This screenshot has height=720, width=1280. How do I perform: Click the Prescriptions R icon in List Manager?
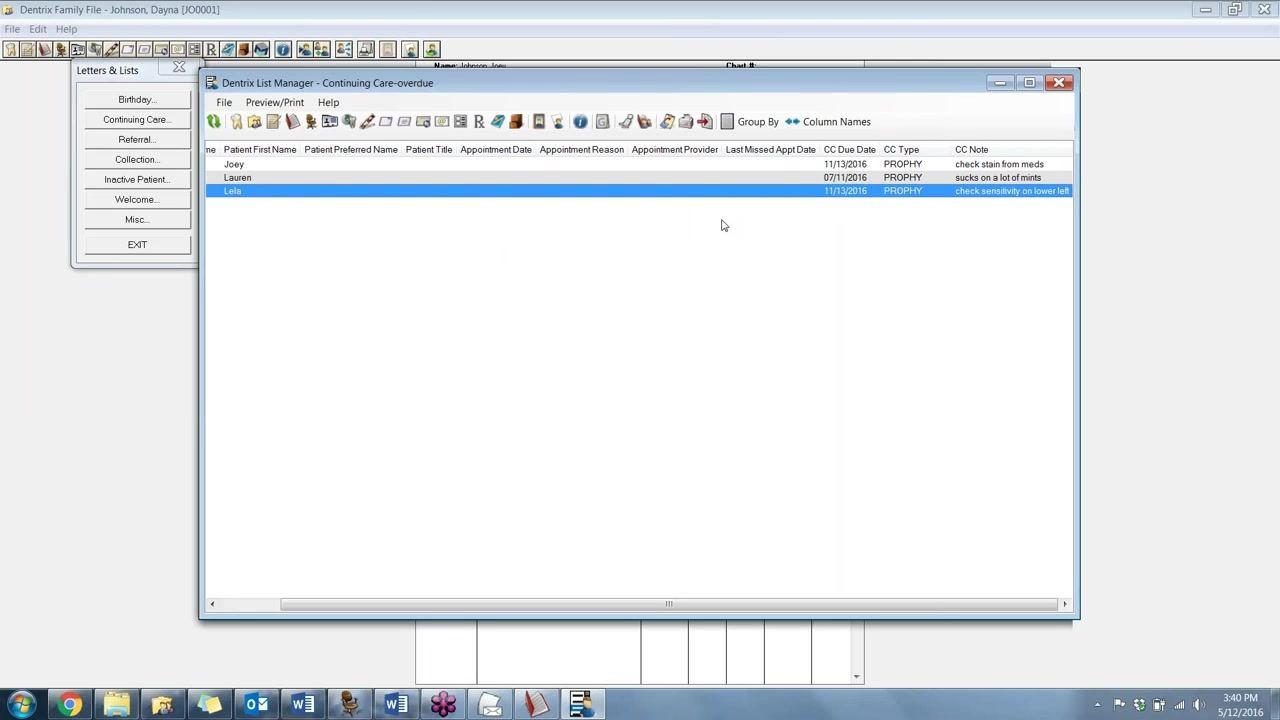click(479, 121)
